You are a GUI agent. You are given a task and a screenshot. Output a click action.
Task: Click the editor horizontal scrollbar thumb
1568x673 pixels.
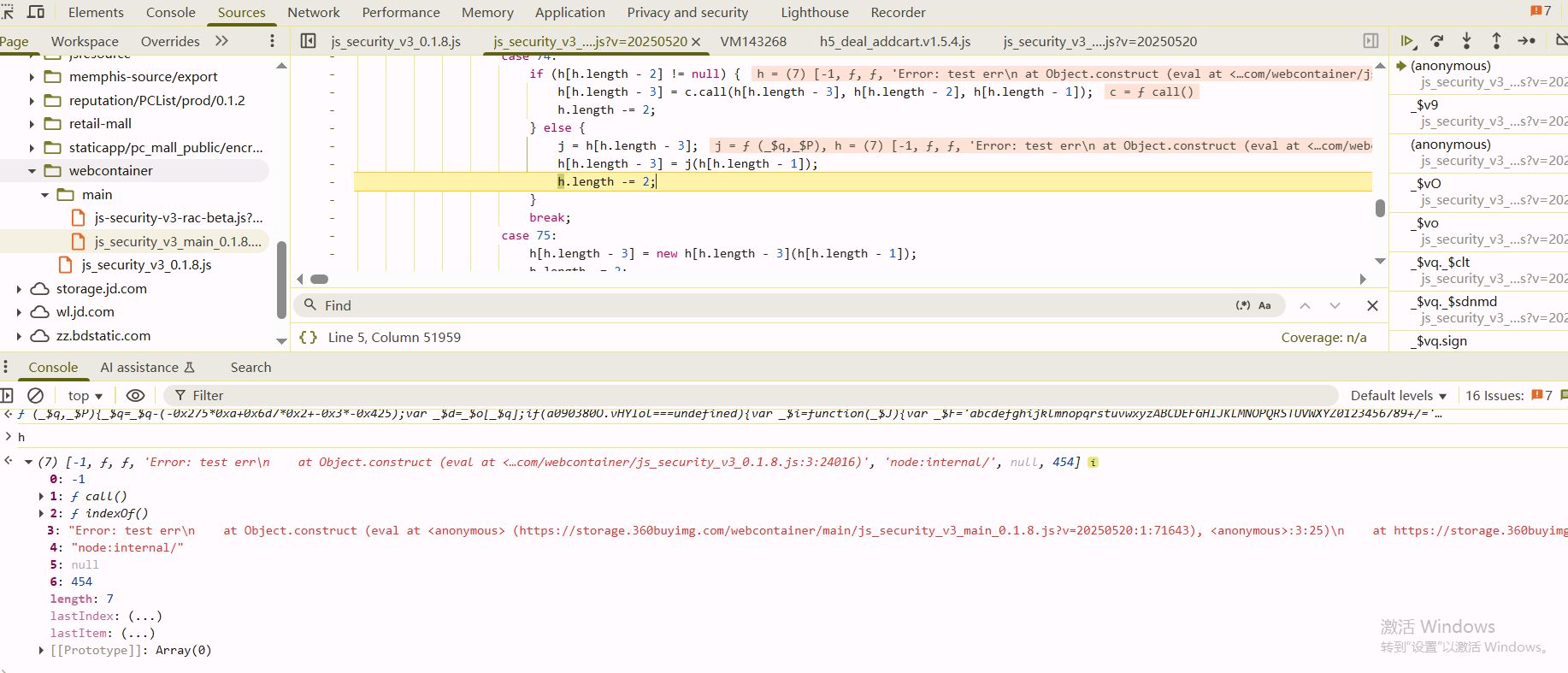click(320, 279)
